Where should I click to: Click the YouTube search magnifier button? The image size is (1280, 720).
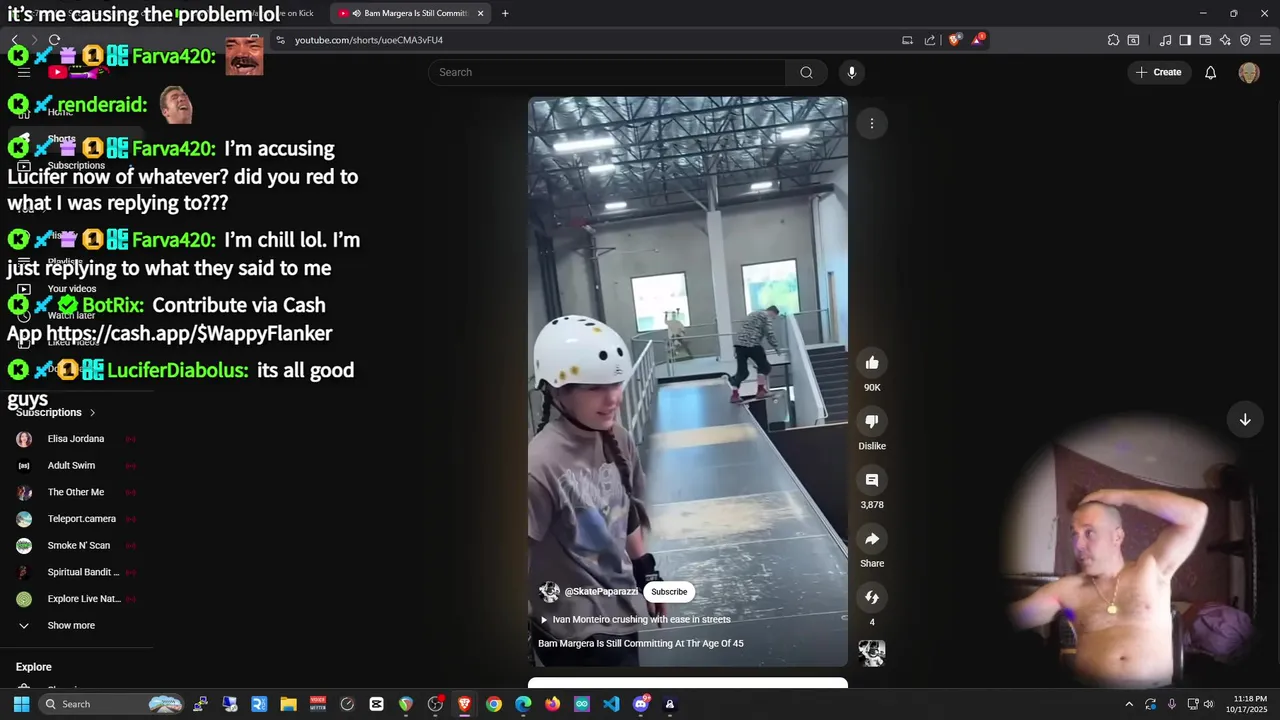pos(806,72)
